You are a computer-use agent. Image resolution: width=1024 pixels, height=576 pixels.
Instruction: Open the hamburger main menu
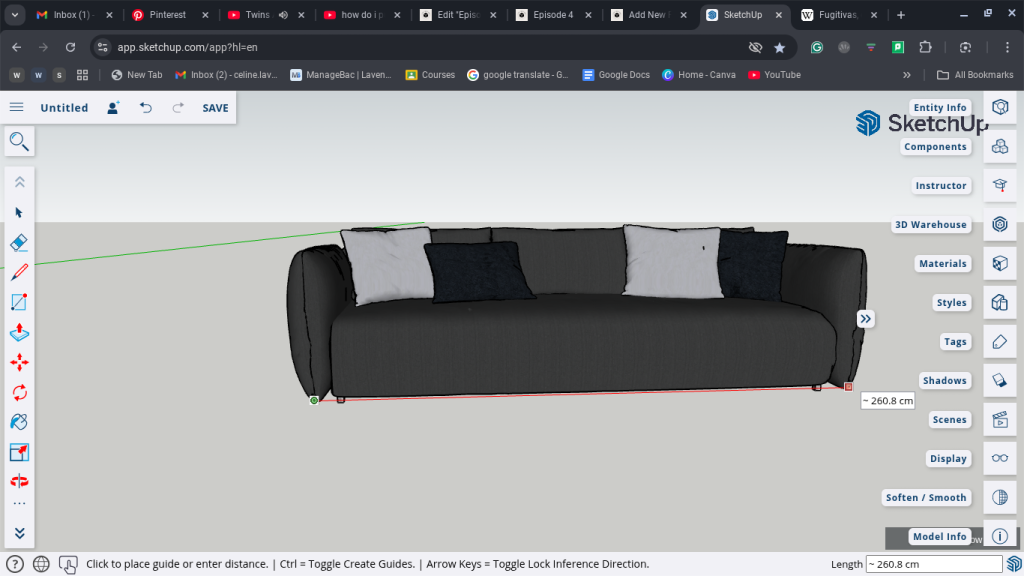(x=17, y=107)
